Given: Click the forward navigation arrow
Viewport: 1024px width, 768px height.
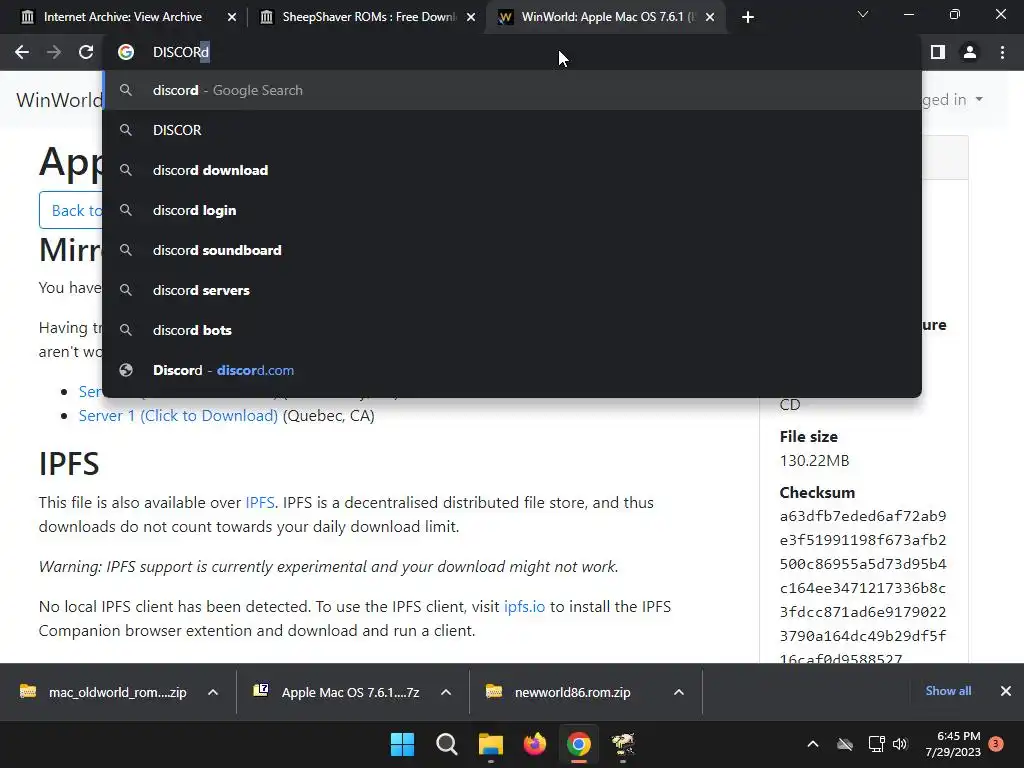Looking at the screenshot, I should point(54,52).
